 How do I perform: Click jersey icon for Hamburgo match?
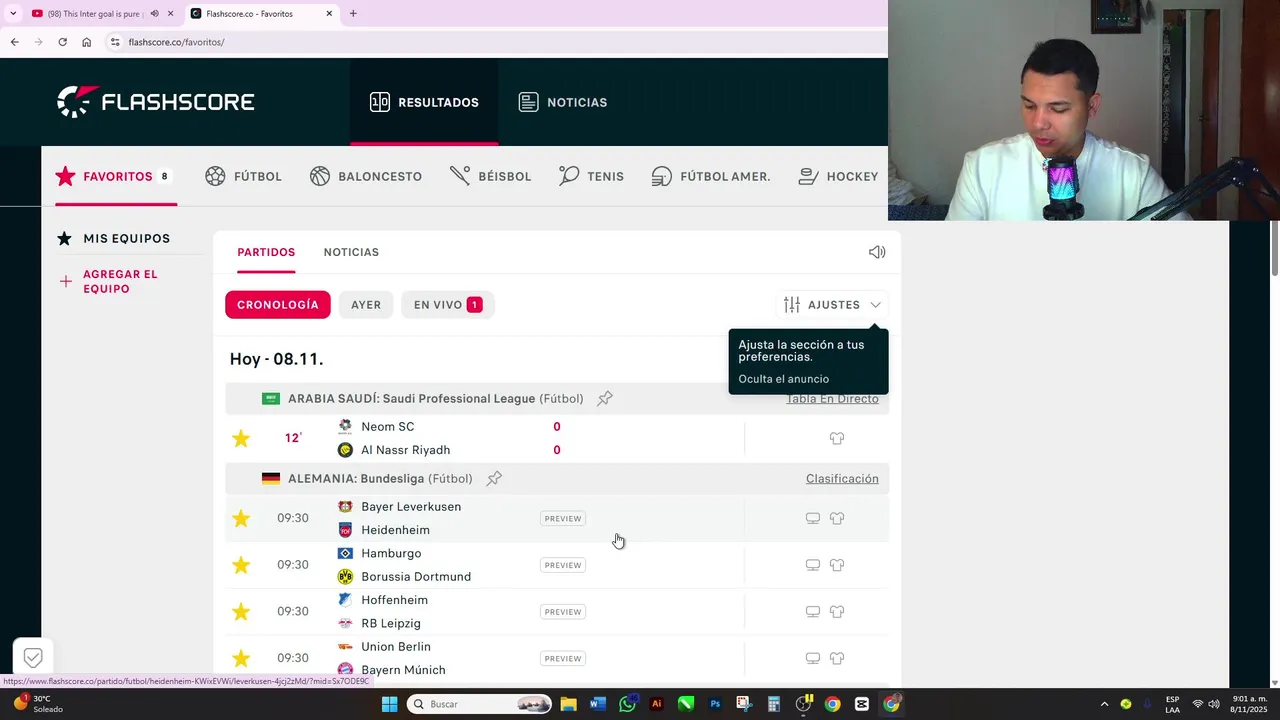point(837,565)
